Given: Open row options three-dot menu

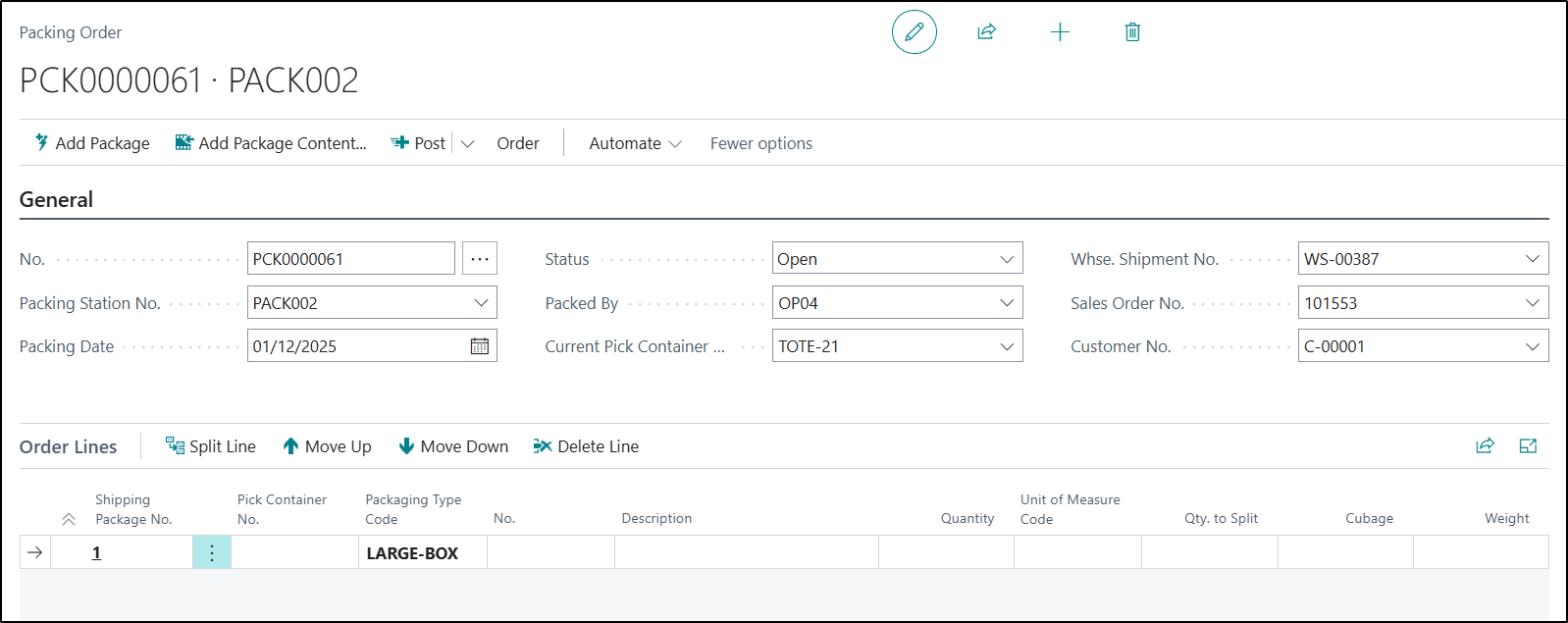Looking at the screenshot, I should [x=212, y=553].
